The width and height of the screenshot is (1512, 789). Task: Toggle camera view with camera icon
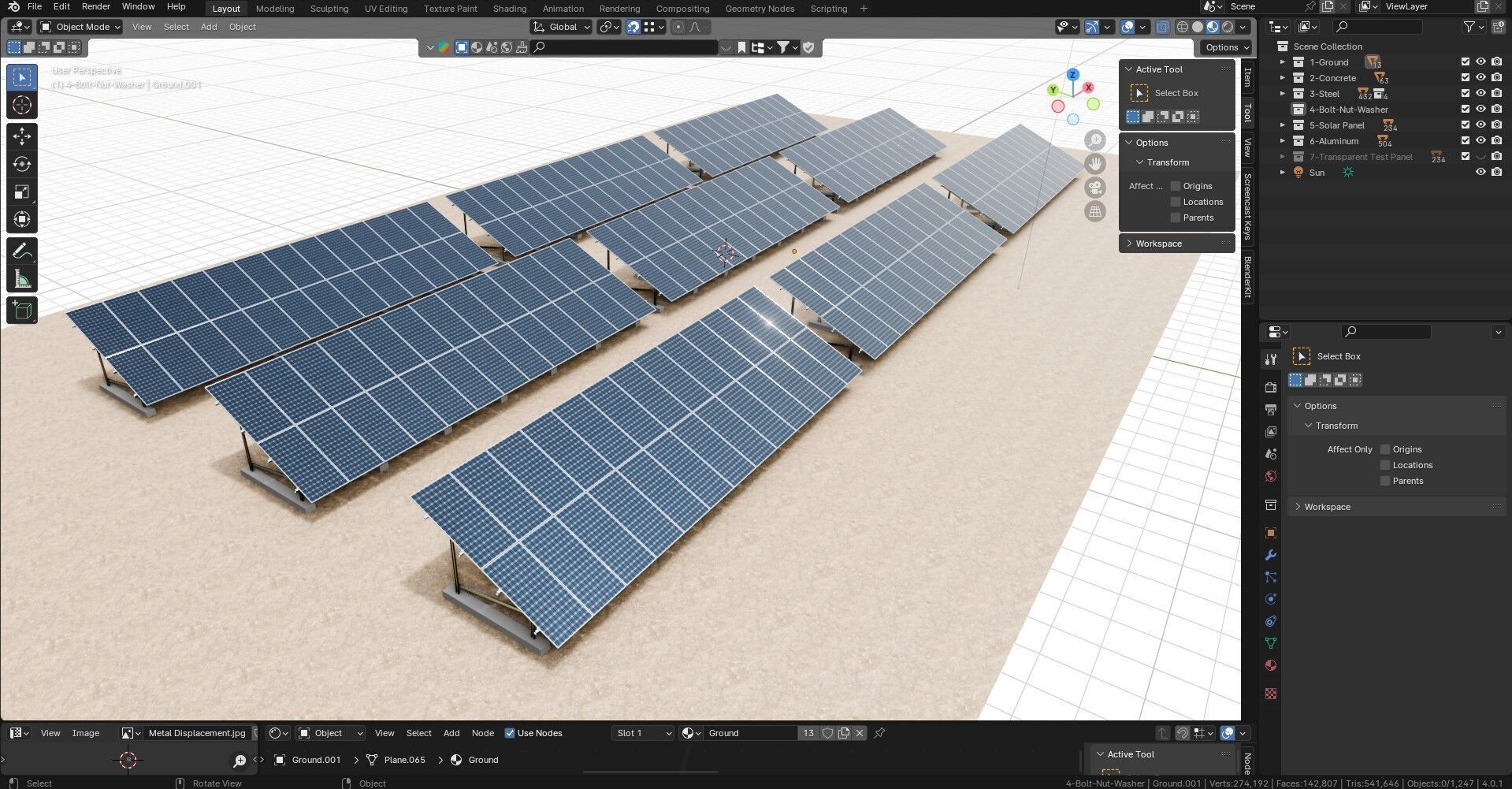coord(1095,188)
